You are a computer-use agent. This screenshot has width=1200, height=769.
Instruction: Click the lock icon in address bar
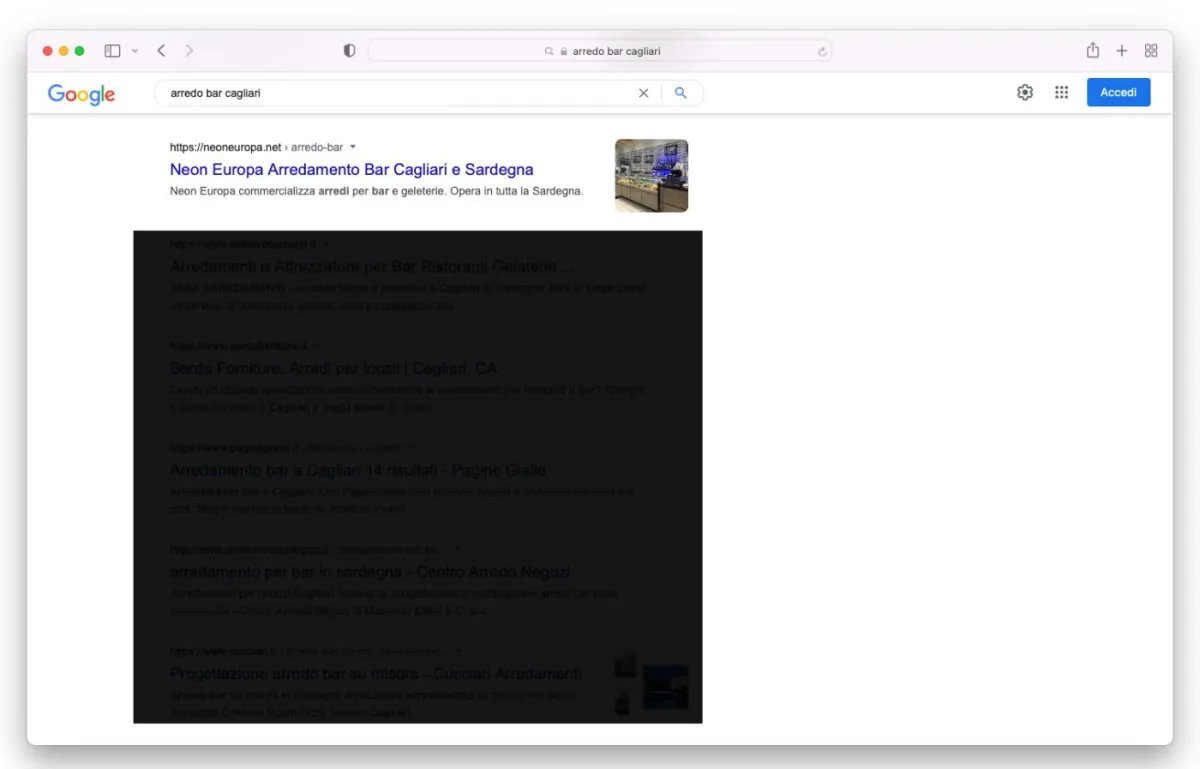click(563, 51)
